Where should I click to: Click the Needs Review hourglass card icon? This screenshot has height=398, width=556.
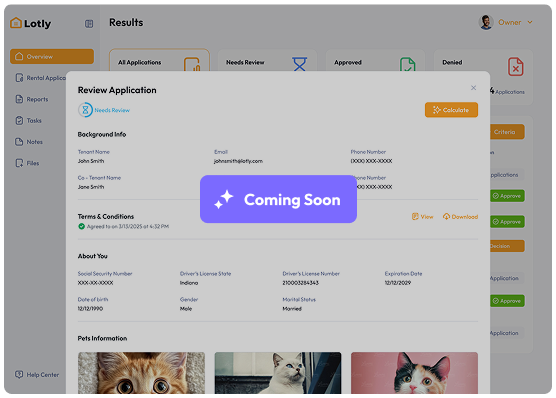coord(300,64)
